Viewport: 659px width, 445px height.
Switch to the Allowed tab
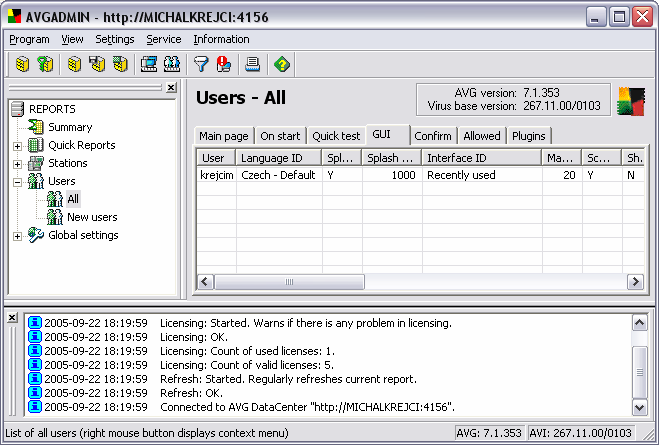[x=482, y=136]
